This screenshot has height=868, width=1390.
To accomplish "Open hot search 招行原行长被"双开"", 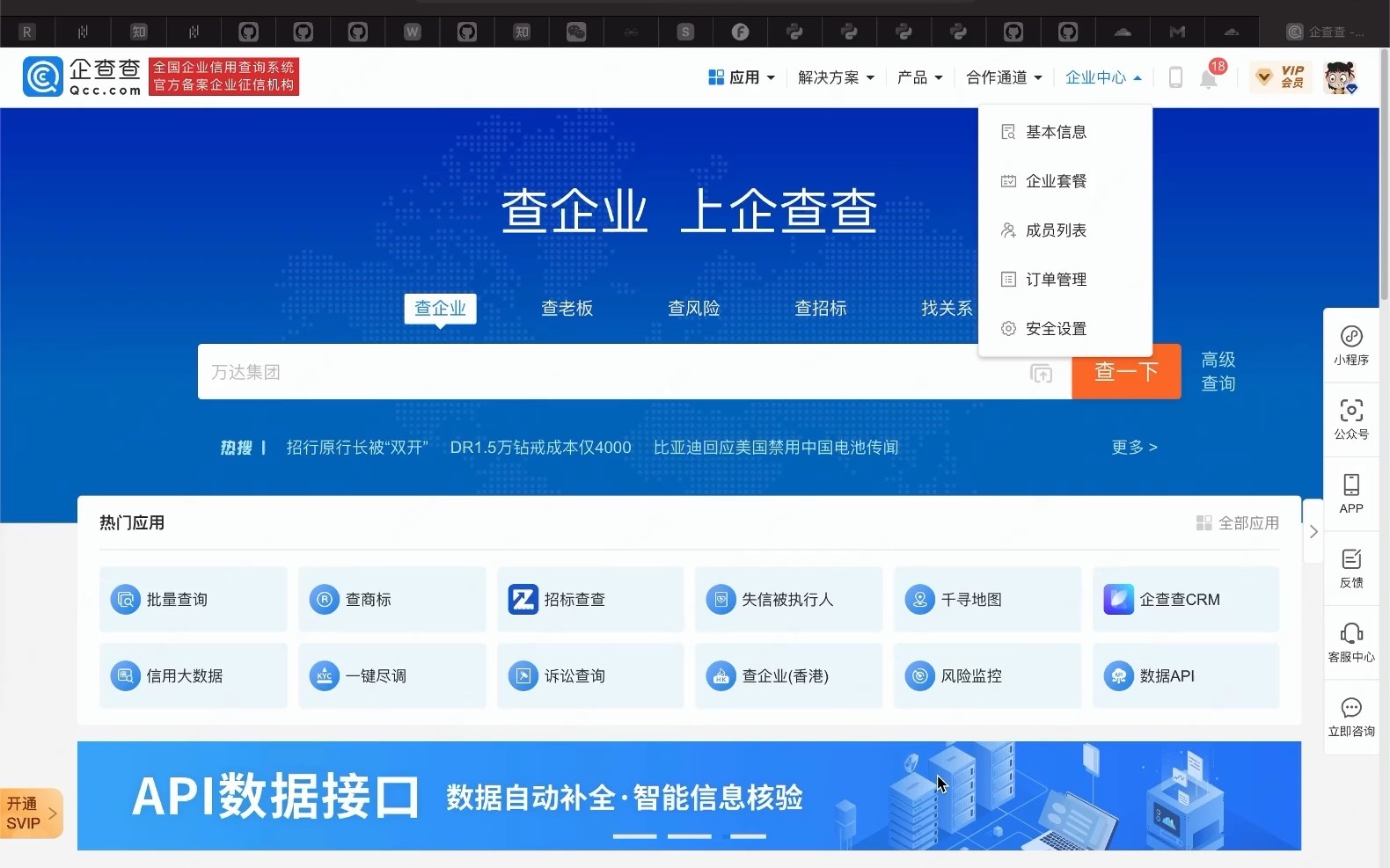I will pos(357,448).
